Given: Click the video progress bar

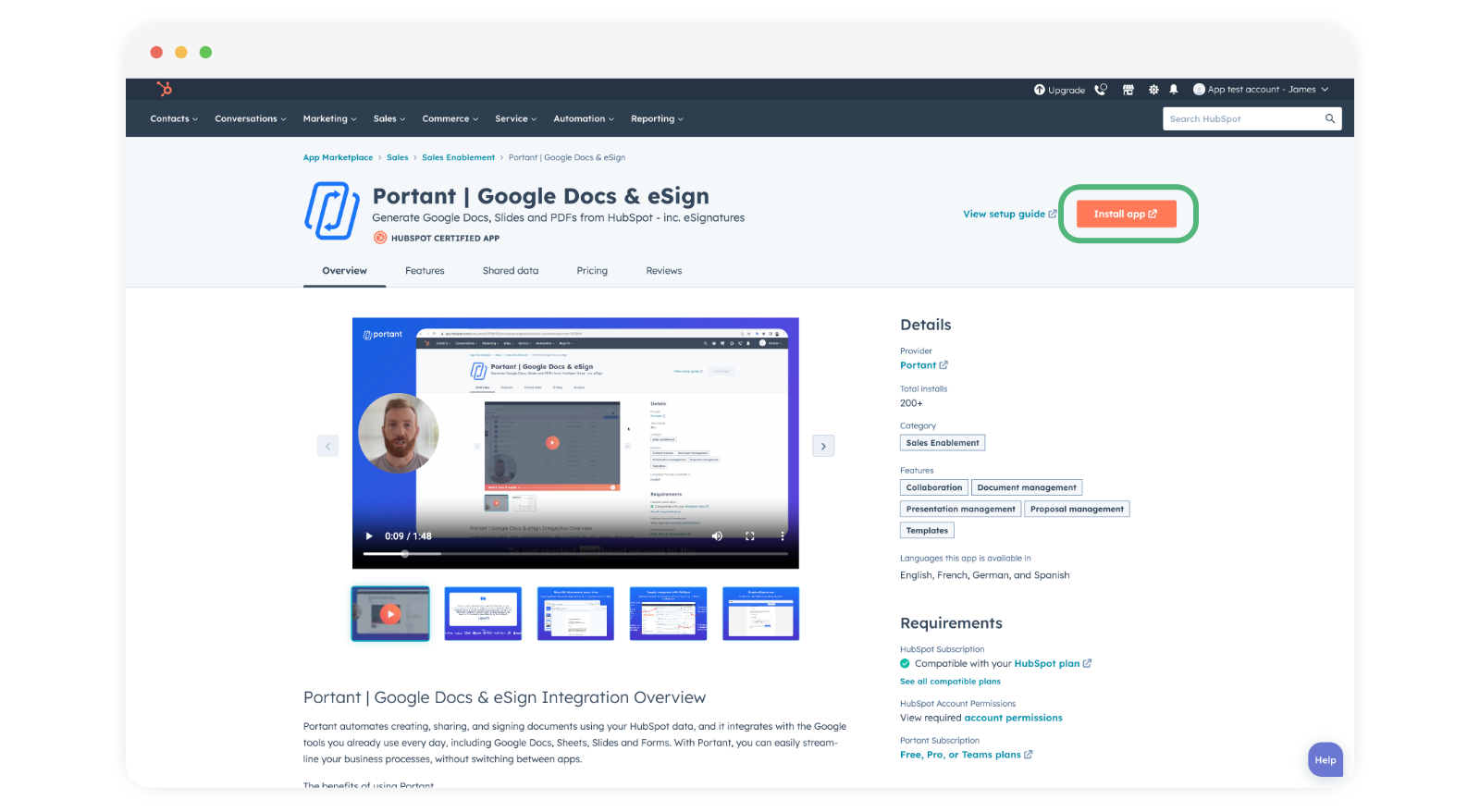Looking at the screenshot, I should click(574, 554).
